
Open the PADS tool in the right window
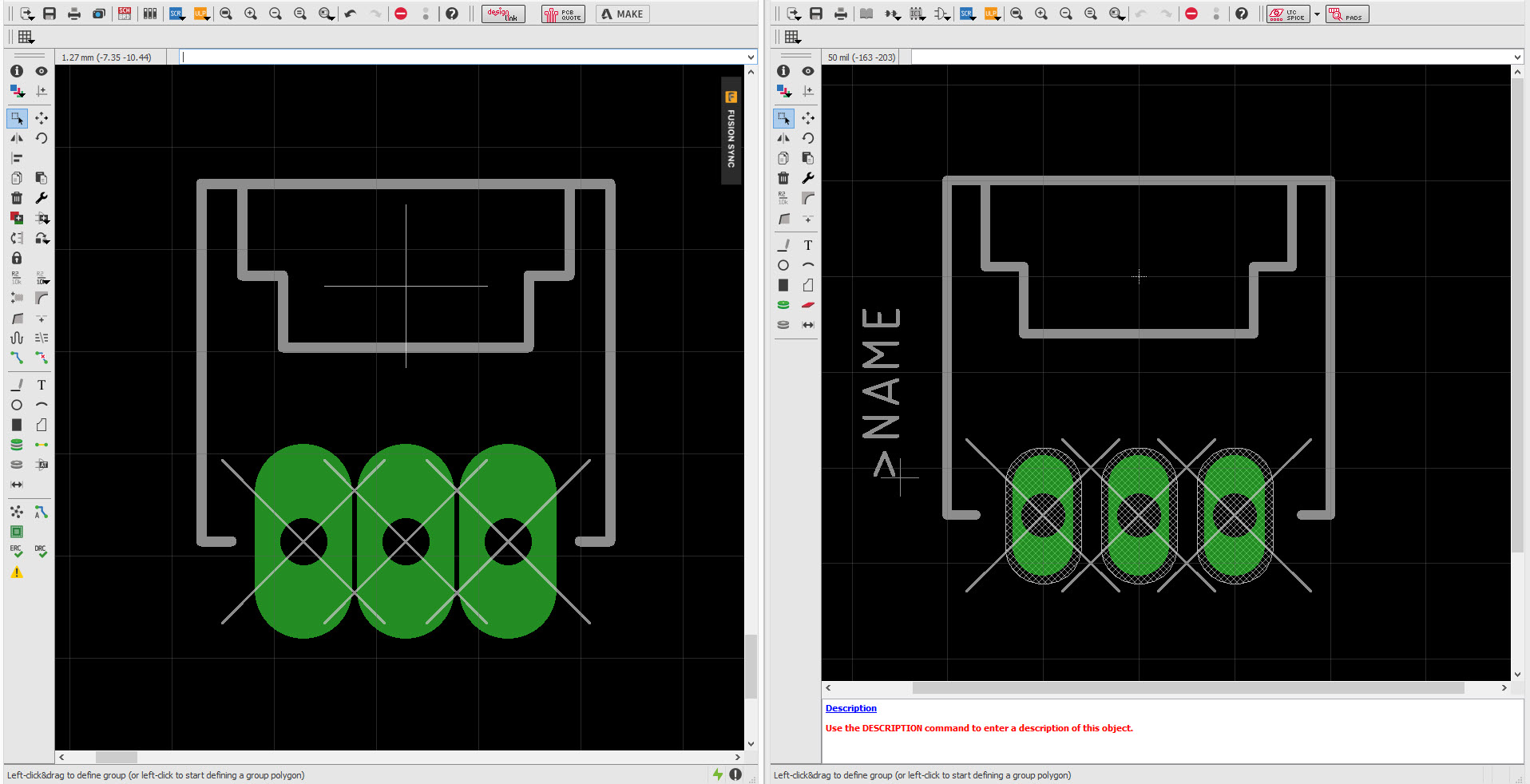coord(1347,14)
